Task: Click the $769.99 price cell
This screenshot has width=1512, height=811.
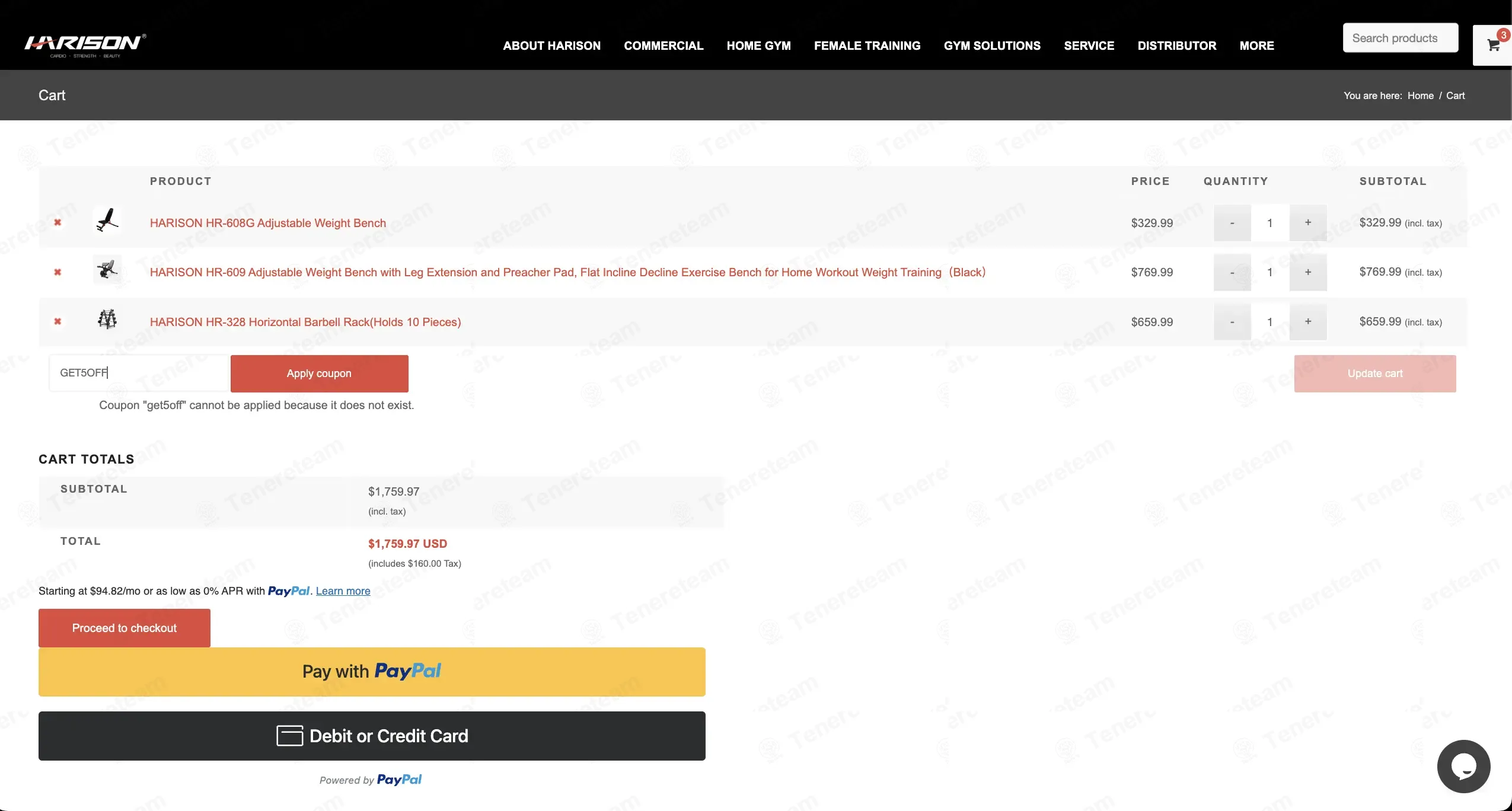Action: [x=1151, y=272]
